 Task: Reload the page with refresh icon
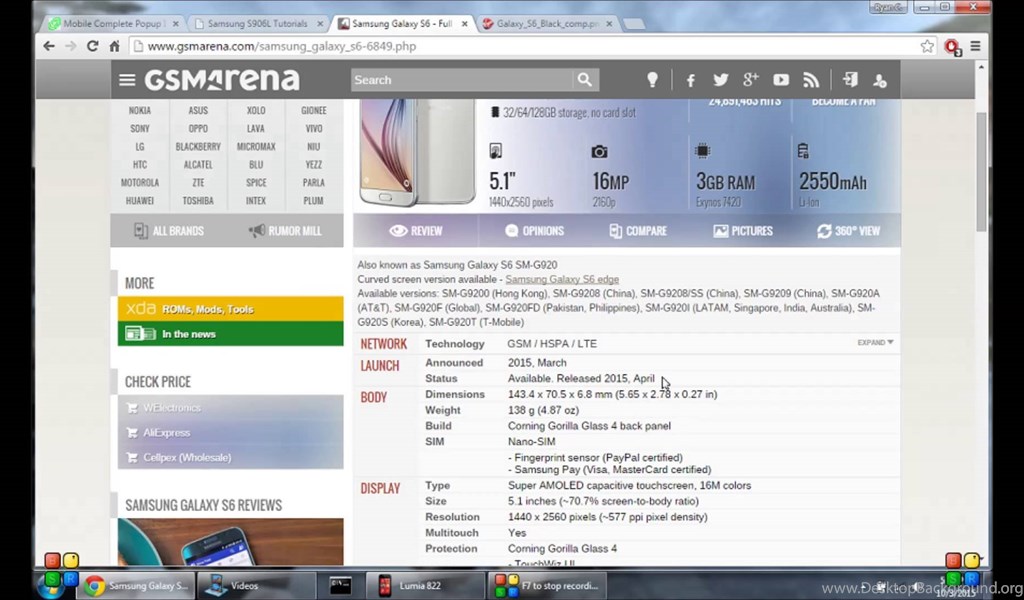(92, 46)
